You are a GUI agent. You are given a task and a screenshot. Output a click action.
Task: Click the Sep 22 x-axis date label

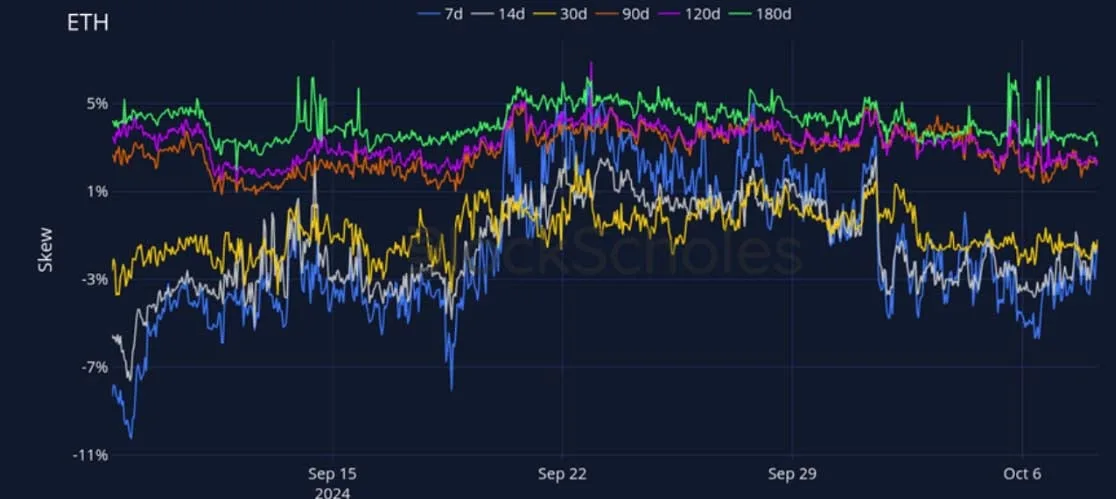click(x=562, y=475)
